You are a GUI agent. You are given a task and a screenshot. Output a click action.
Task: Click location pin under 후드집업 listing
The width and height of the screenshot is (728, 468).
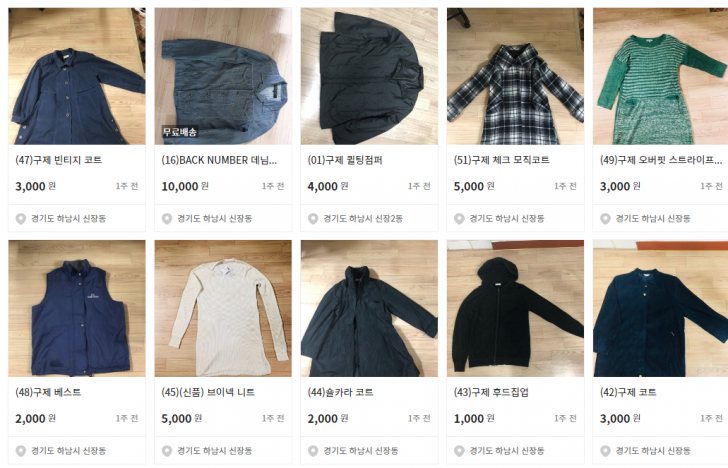pos(459,451)
